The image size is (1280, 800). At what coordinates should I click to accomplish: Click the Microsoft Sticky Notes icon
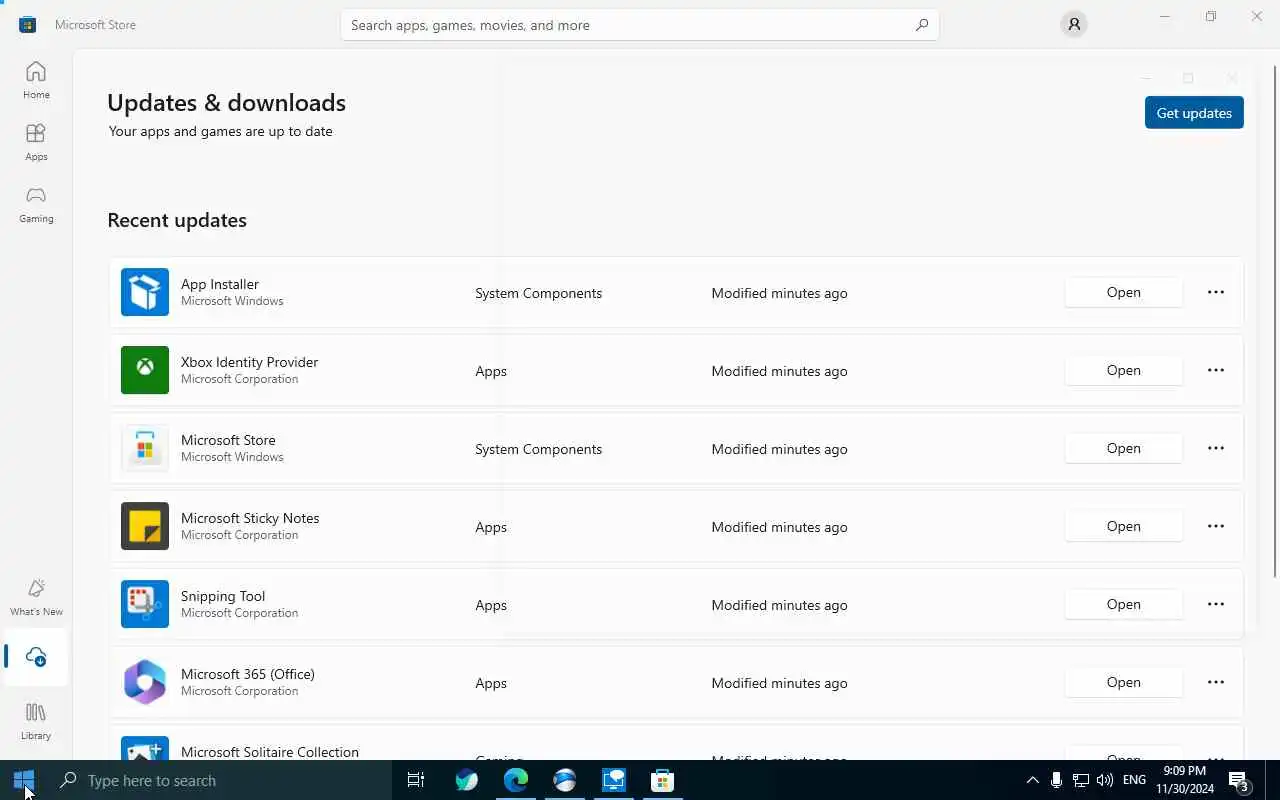click(145, 526)
